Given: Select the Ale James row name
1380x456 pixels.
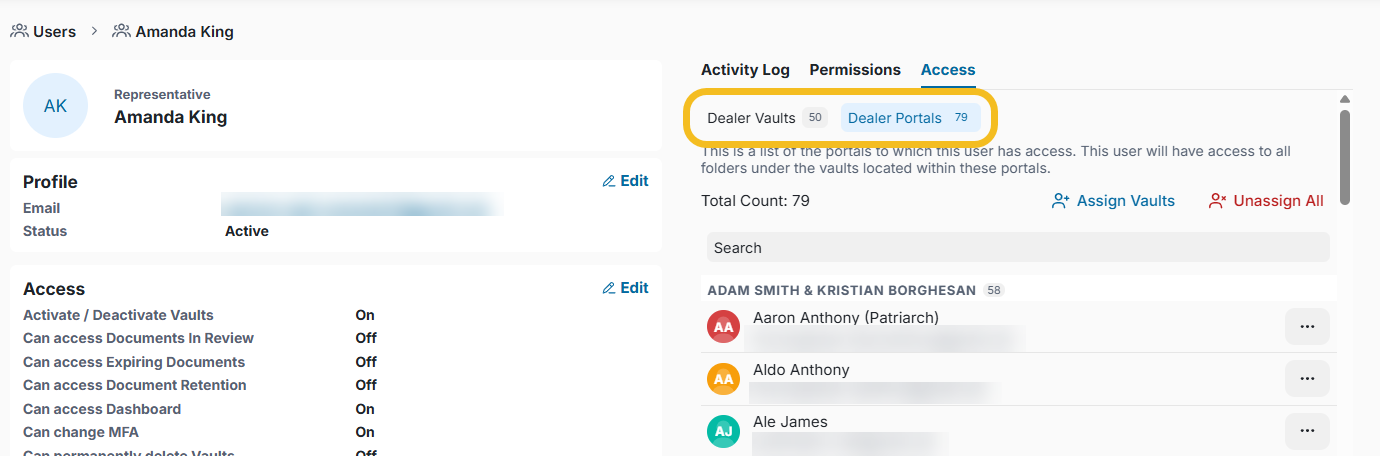Looking at the screenshot, I should pyautogui.click(x=790, y=422).
